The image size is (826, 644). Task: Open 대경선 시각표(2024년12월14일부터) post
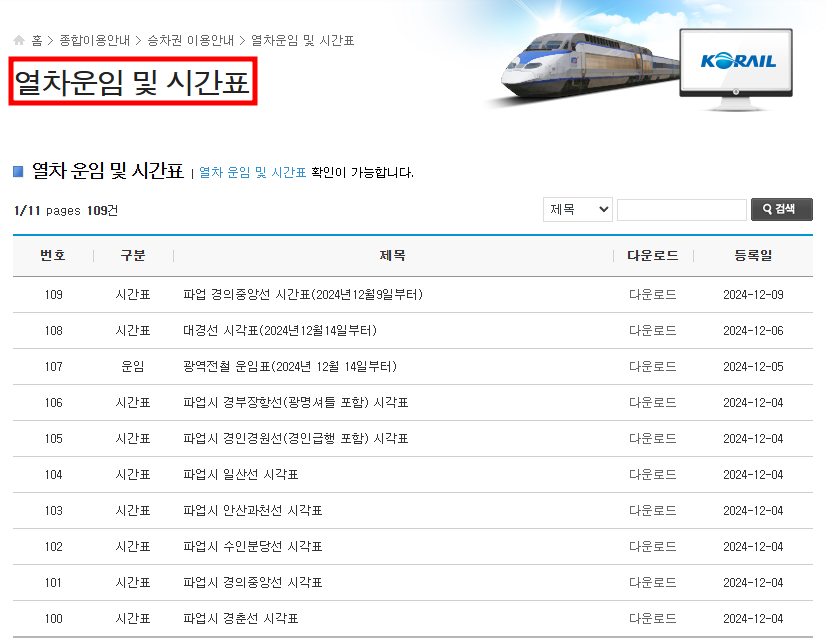tap(280, 331)
